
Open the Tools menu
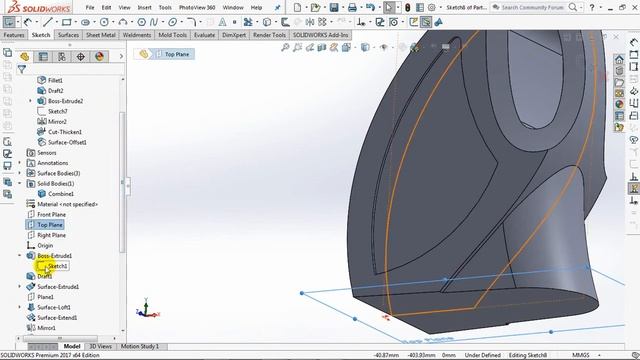coord(165,7)
